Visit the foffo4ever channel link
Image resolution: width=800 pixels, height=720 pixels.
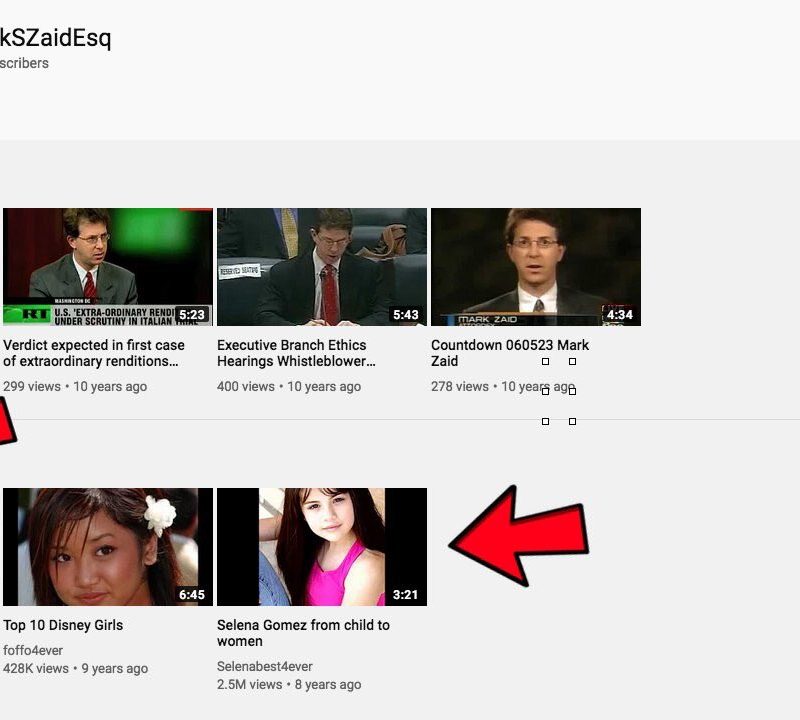tap(33, 651)
